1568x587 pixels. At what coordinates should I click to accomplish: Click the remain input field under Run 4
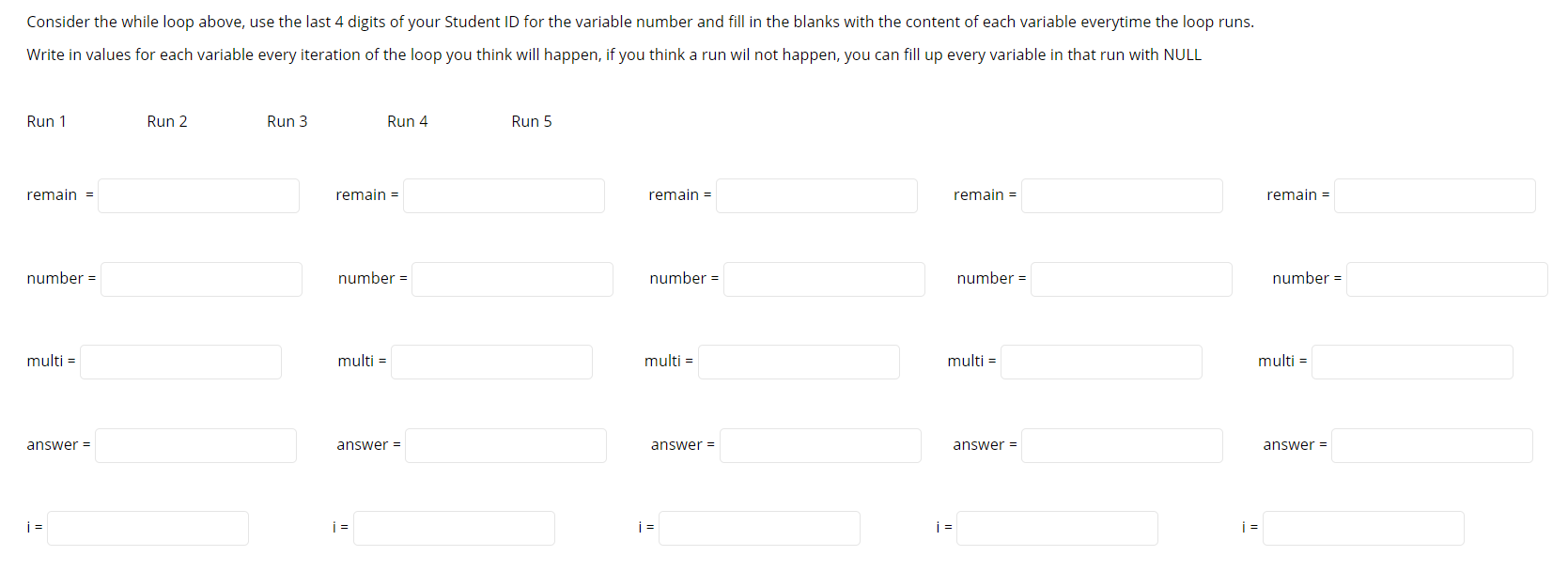click(x=1121, y=195)
